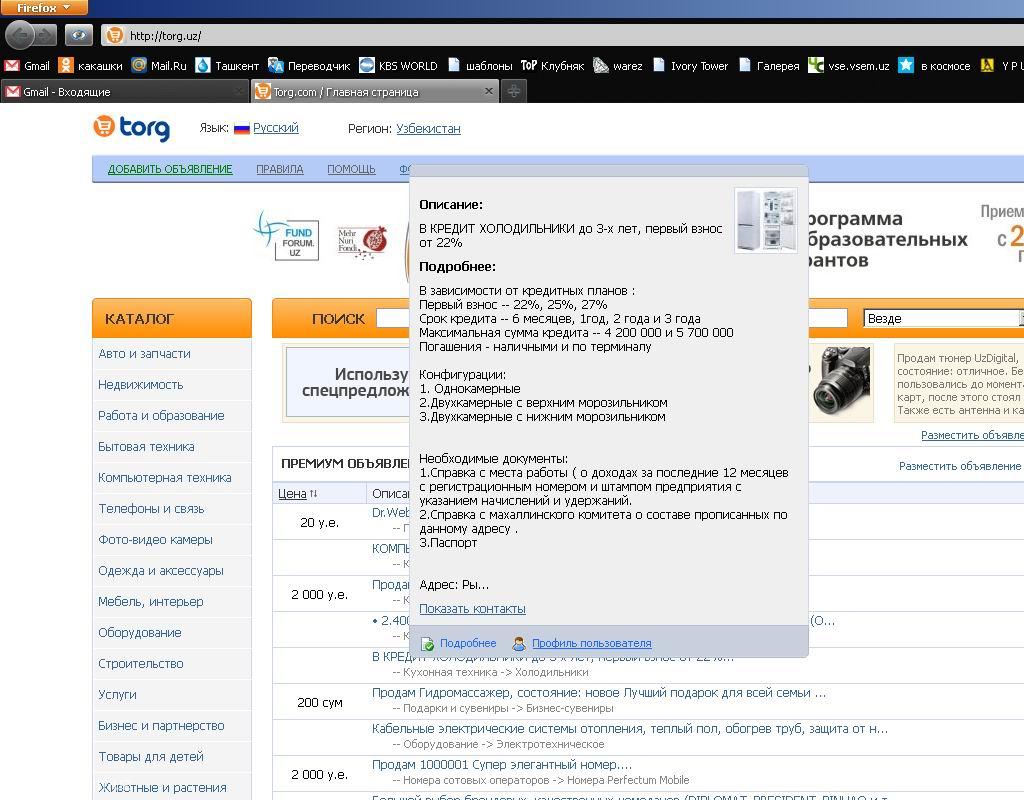Click the eye icon beside the address bar
This screenshot has height=800, width=1024.
click(x=78, y=35)
